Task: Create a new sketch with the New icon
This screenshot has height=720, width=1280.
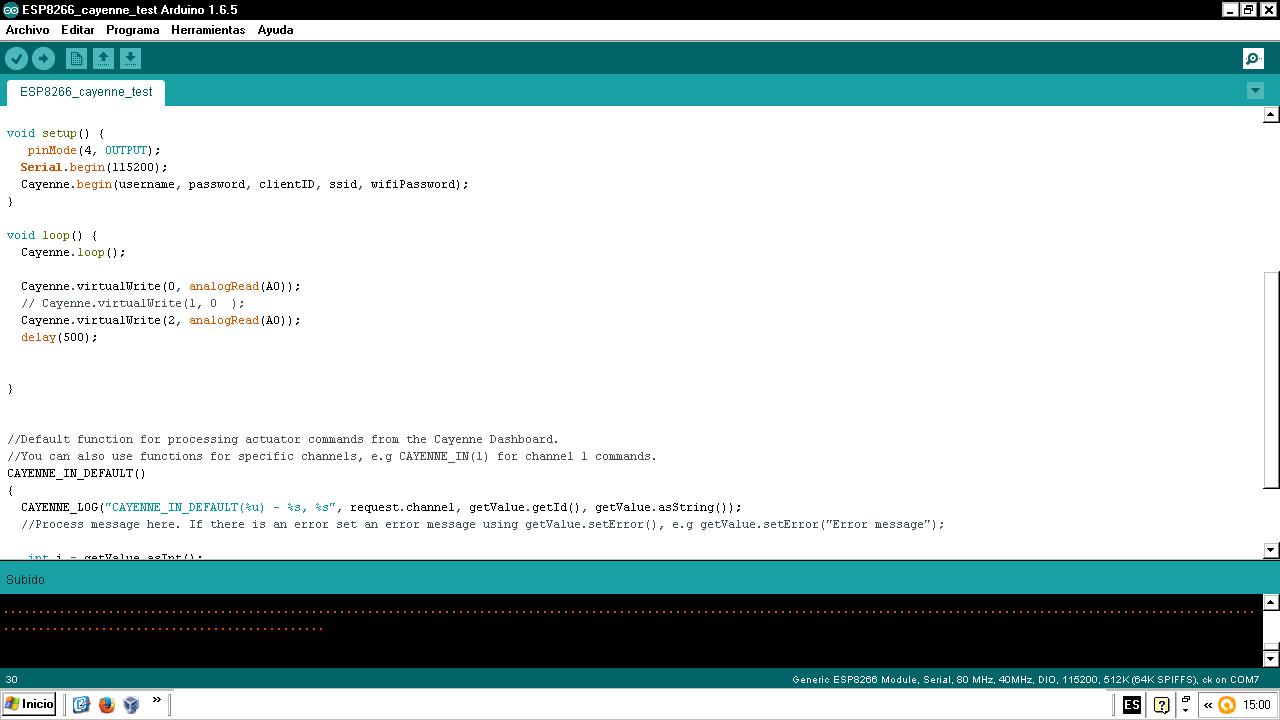Action: pos(76,59)
